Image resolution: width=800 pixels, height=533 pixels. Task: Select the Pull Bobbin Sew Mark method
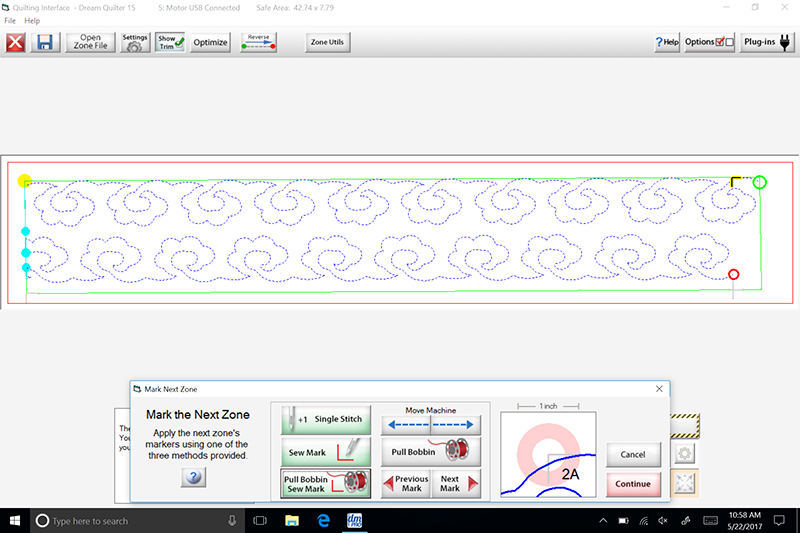(326, 484)
